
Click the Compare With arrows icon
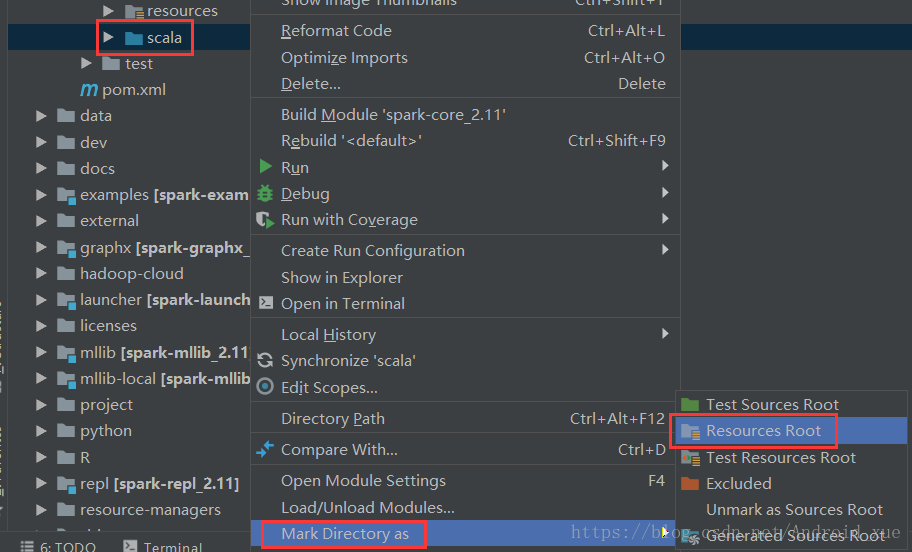coord(265,449)
